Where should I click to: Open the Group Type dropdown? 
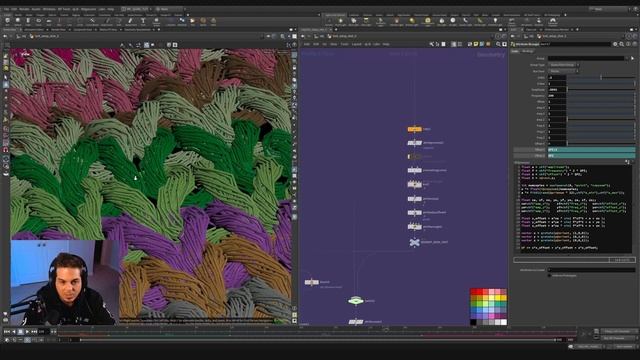point(563,65)
